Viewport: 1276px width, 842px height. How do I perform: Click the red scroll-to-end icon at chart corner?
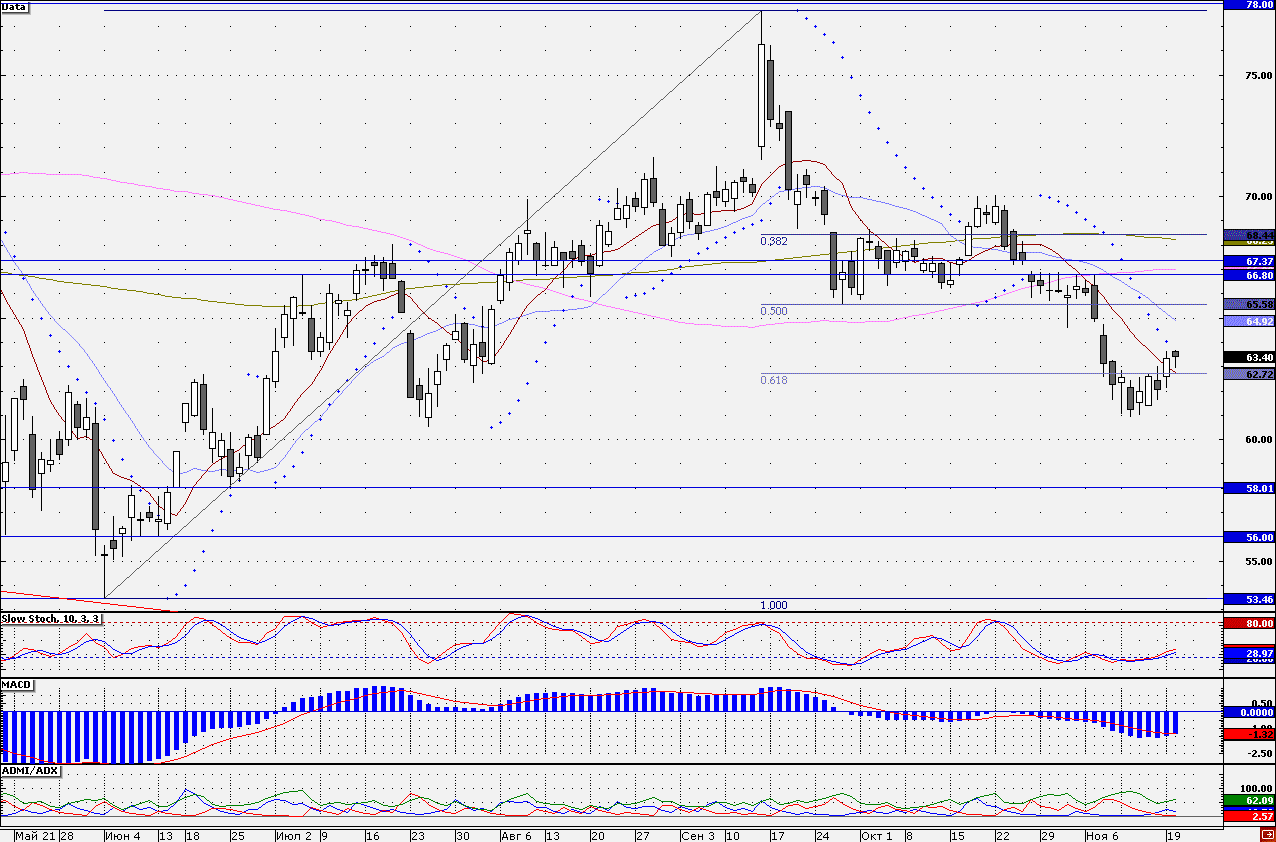[1267, 834]
